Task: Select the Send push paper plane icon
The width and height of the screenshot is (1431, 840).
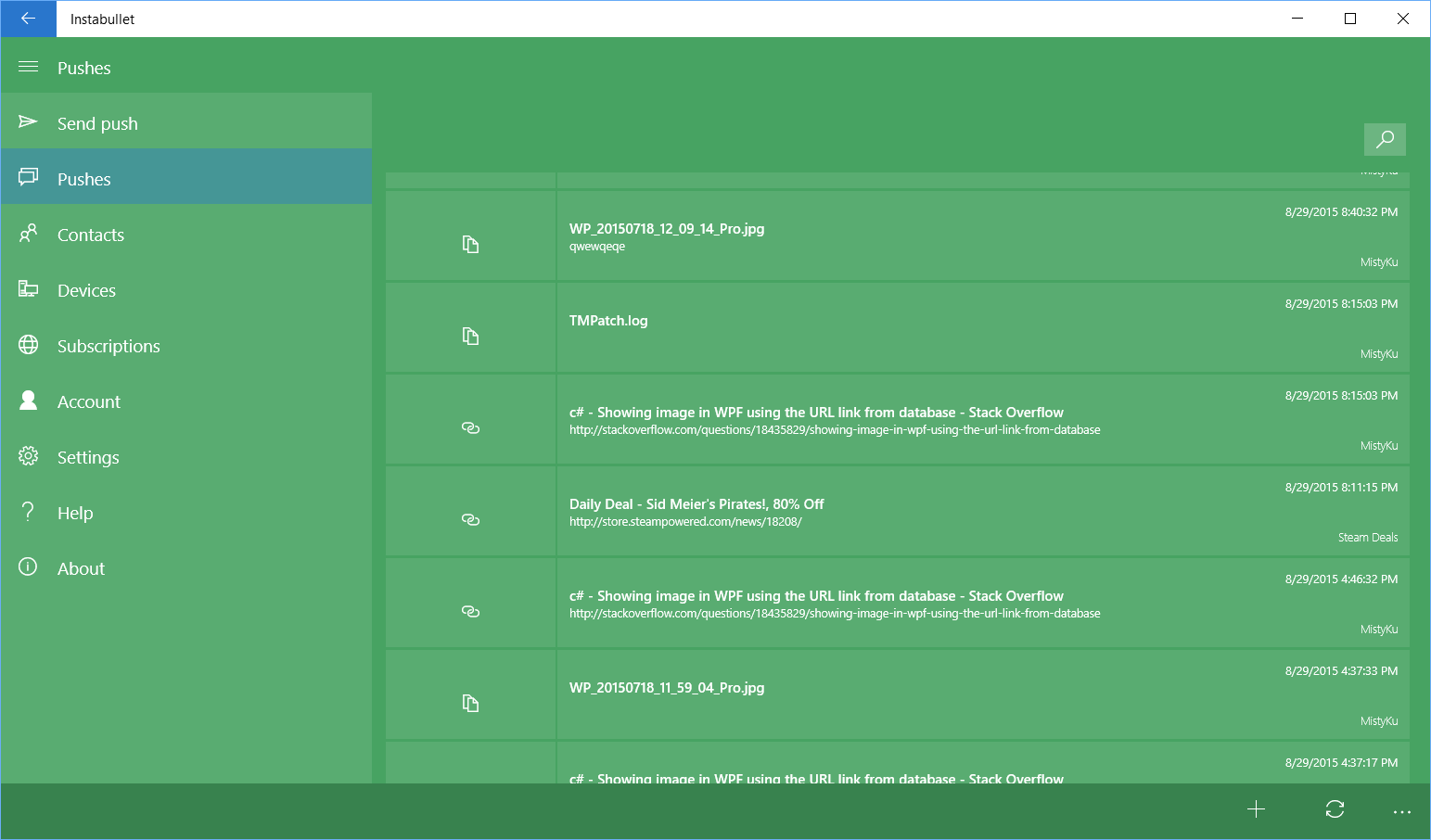Action: click(28, 121)
